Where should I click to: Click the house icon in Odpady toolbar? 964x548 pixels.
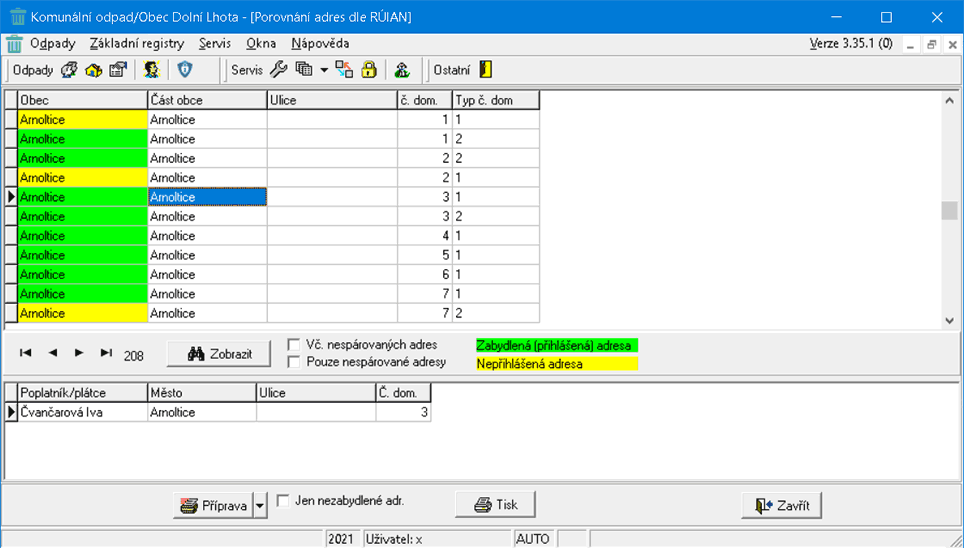click(x=94, y=70)
